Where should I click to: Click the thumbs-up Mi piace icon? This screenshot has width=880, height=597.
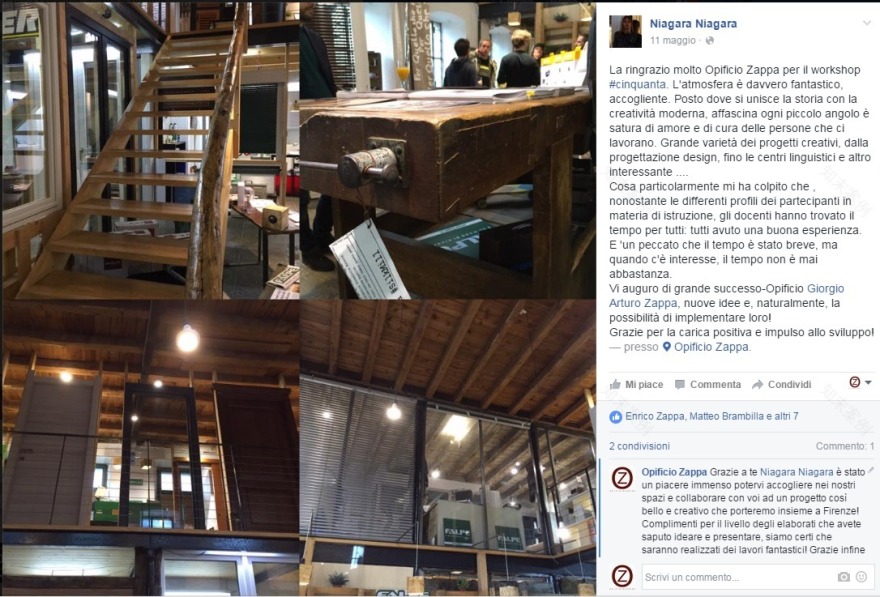point(615,384)
